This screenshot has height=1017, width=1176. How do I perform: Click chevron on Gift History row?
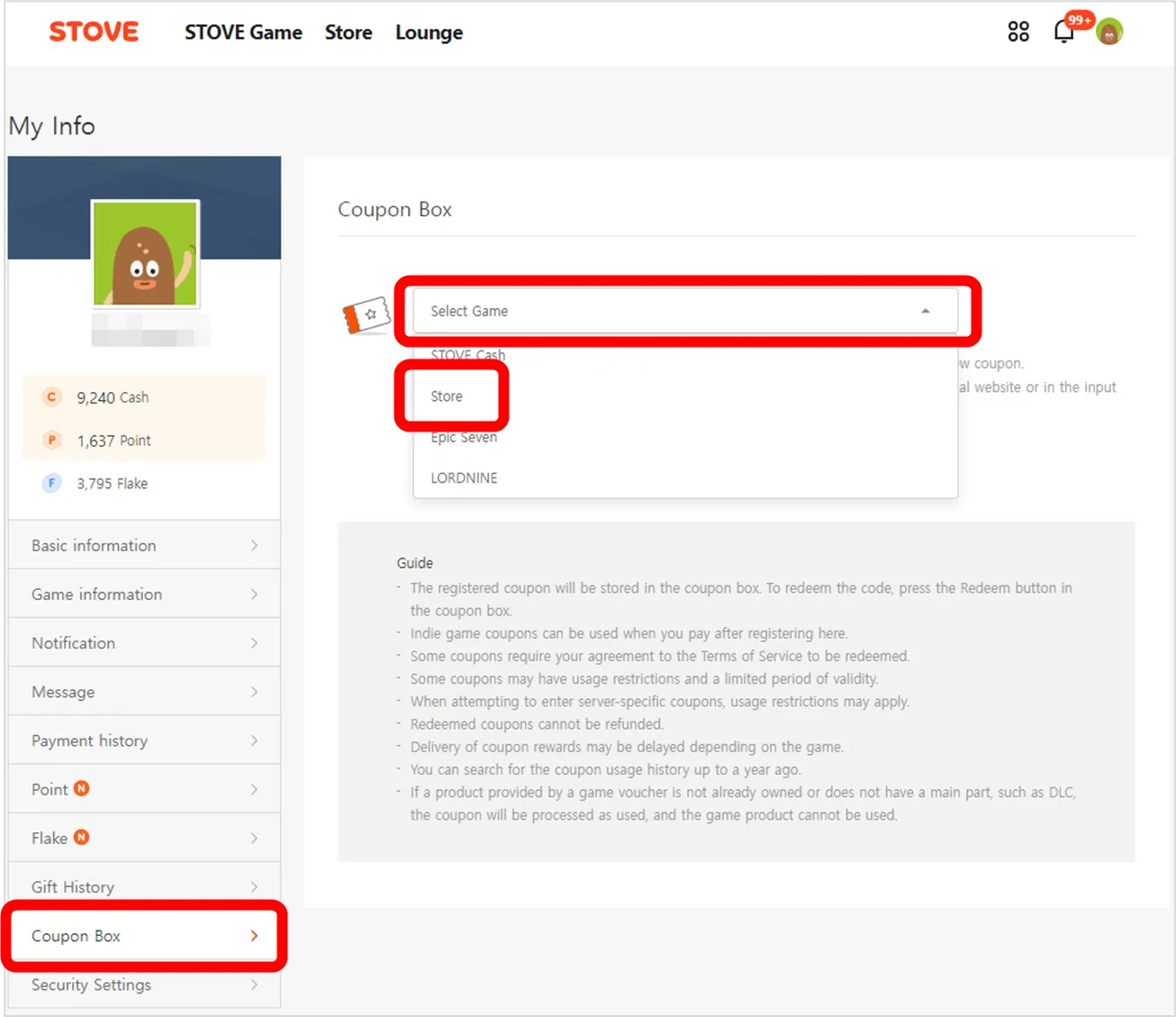(254, 886)
